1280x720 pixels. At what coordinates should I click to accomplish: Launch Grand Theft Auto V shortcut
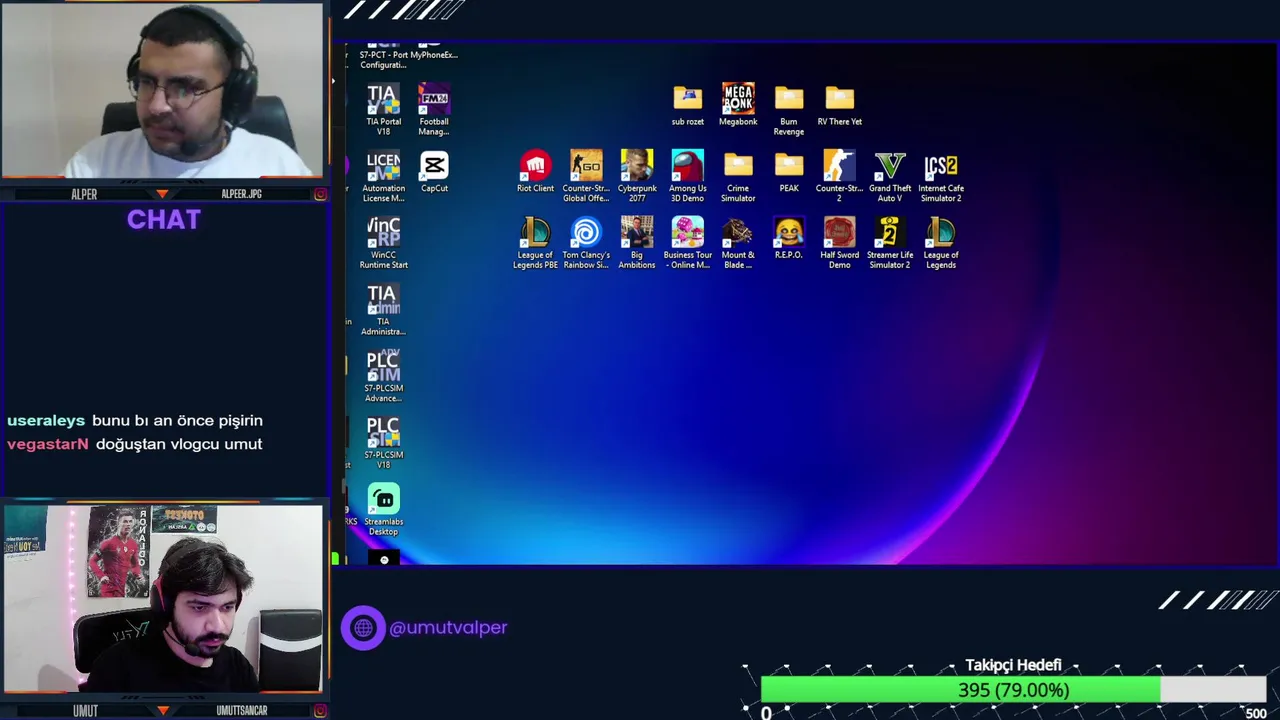tap(890, 177)
